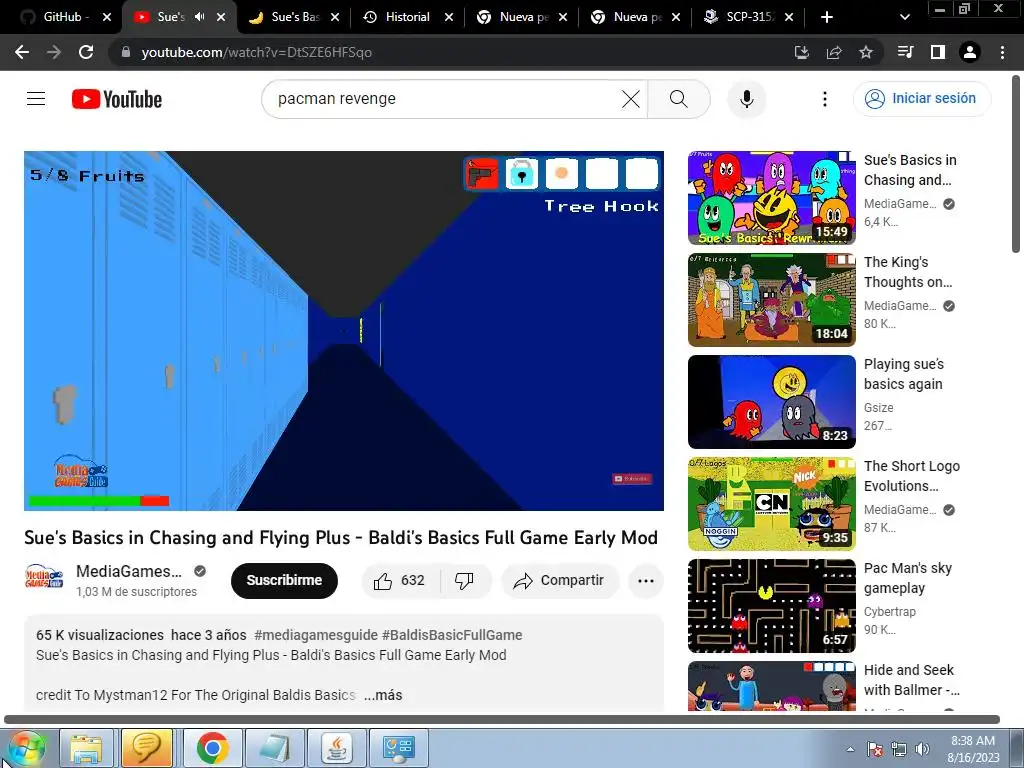Show hidden tray icons arrow
This screenshot has width=1024, height=768.
coord(850,749)
